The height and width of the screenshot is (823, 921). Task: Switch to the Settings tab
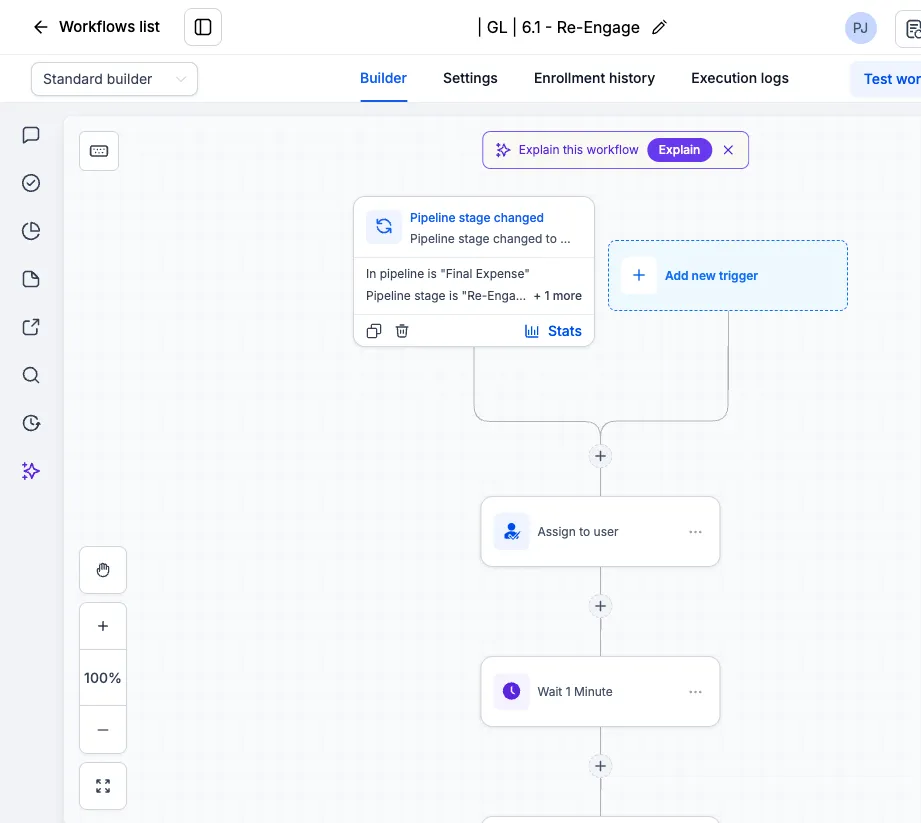tap(470, 78)
